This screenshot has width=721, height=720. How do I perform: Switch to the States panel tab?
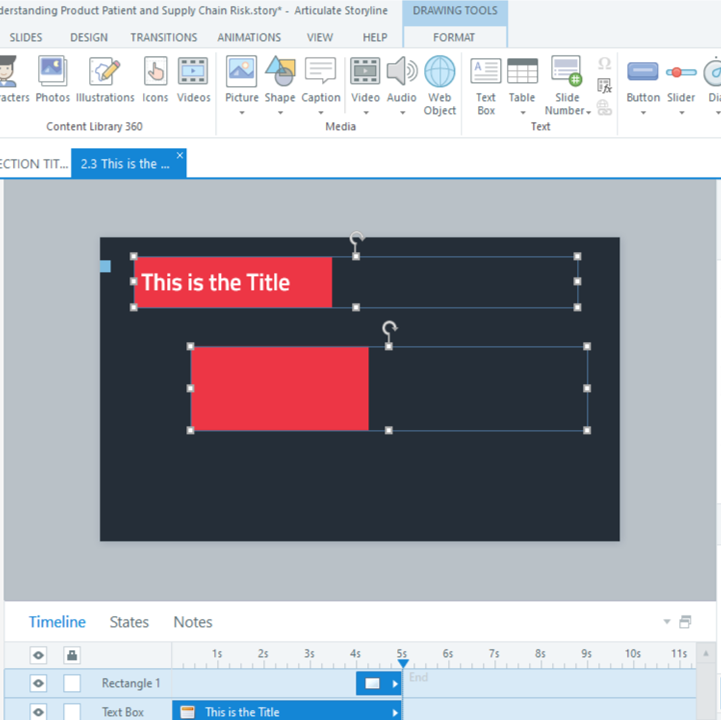coord(129,622)
